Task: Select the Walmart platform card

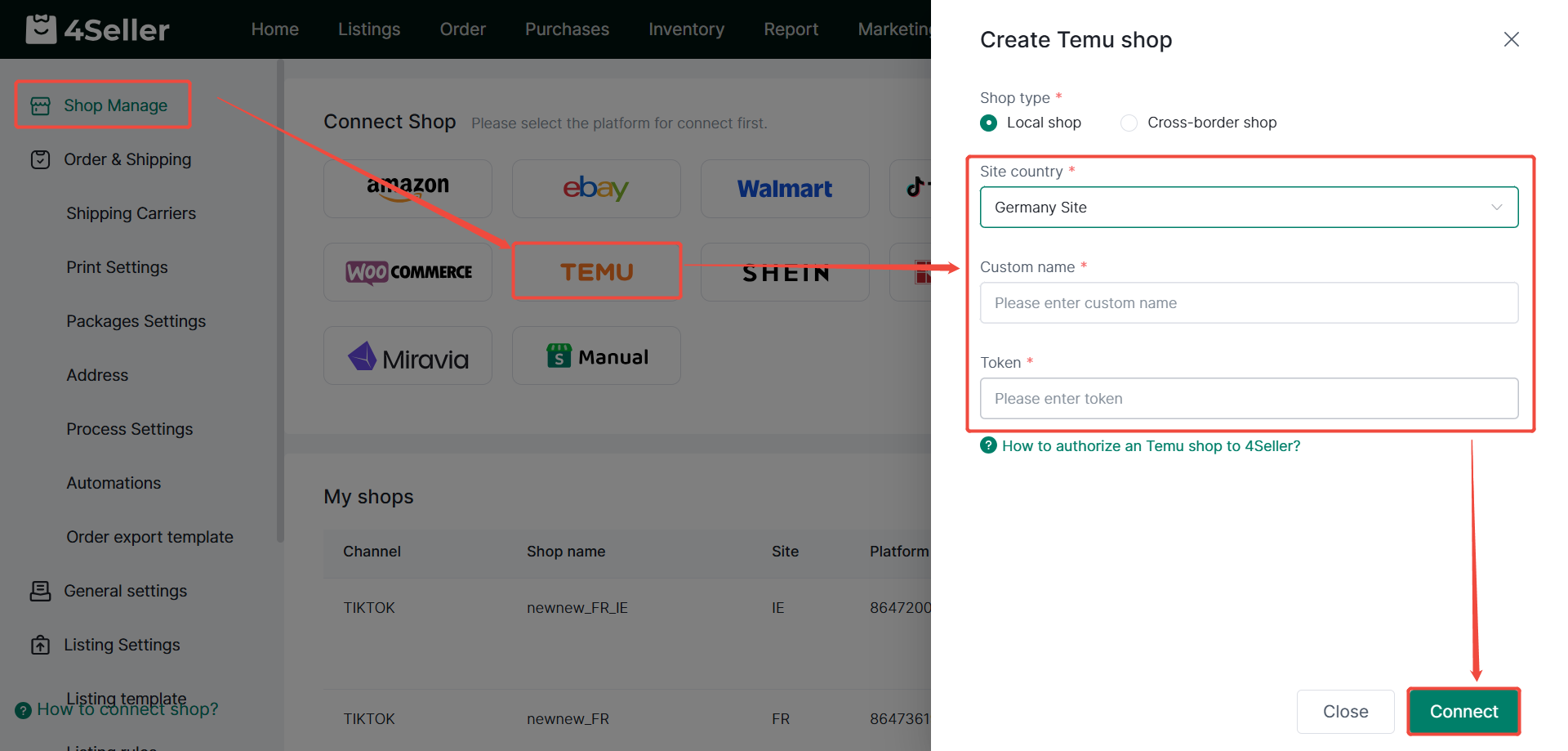Action: point(785,189)
